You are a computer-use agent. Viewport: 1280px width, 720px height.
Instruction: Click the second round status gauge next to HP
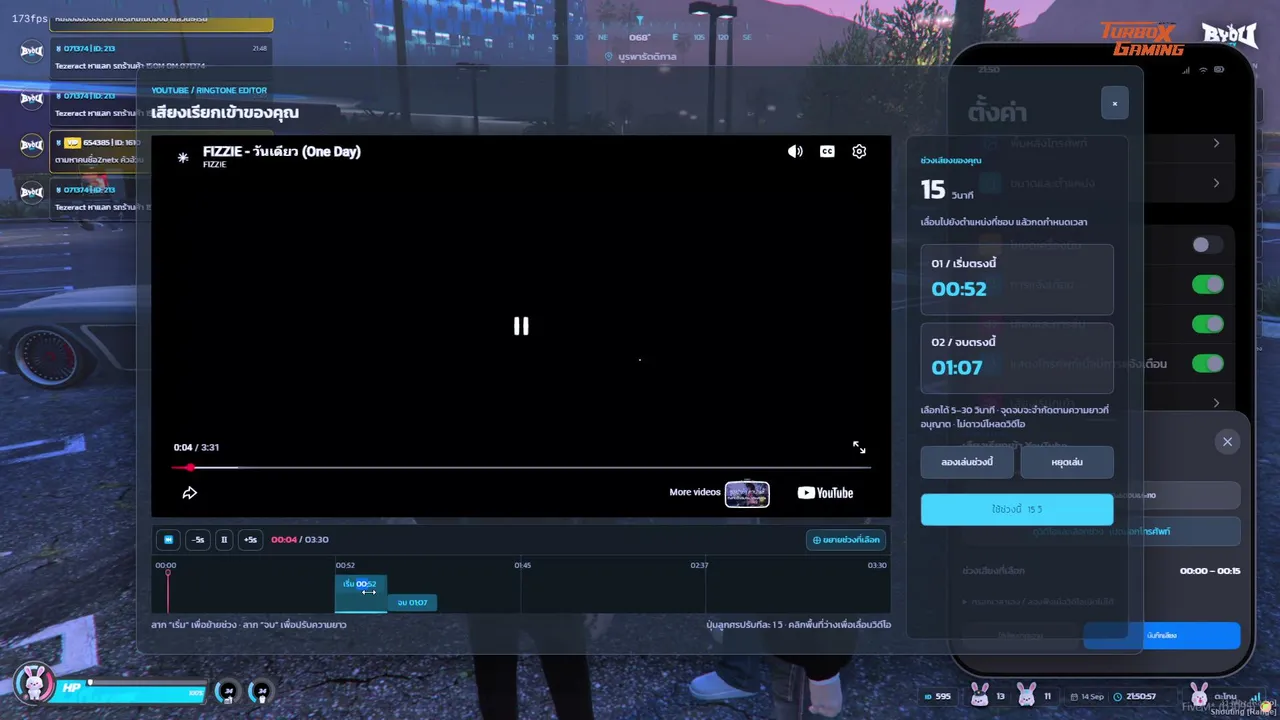[261, 690]
